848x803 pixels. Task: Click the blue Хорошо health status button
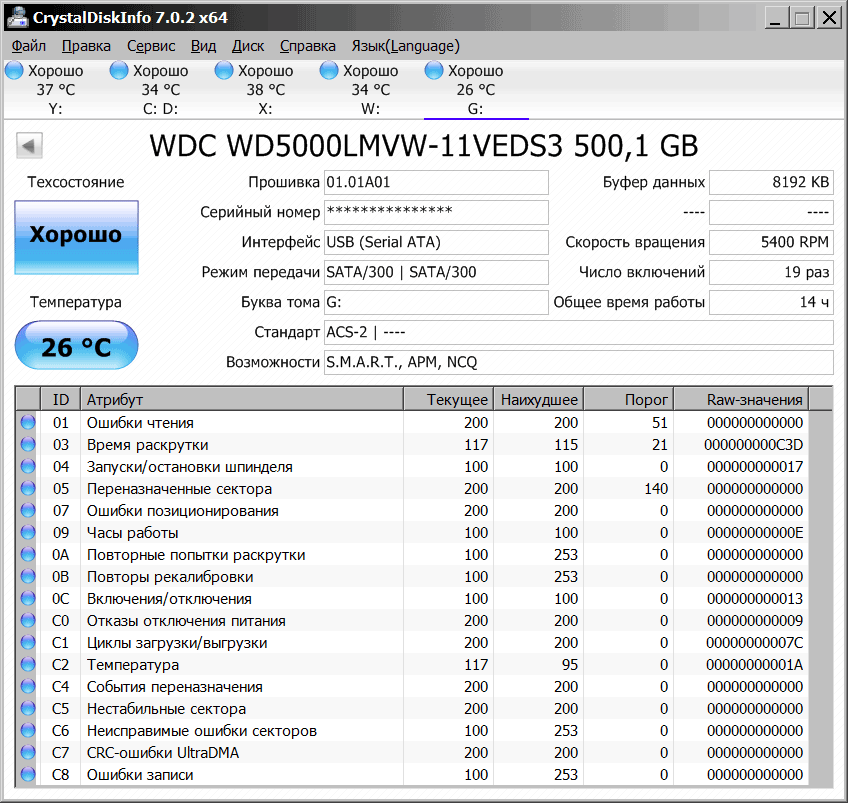76,236
